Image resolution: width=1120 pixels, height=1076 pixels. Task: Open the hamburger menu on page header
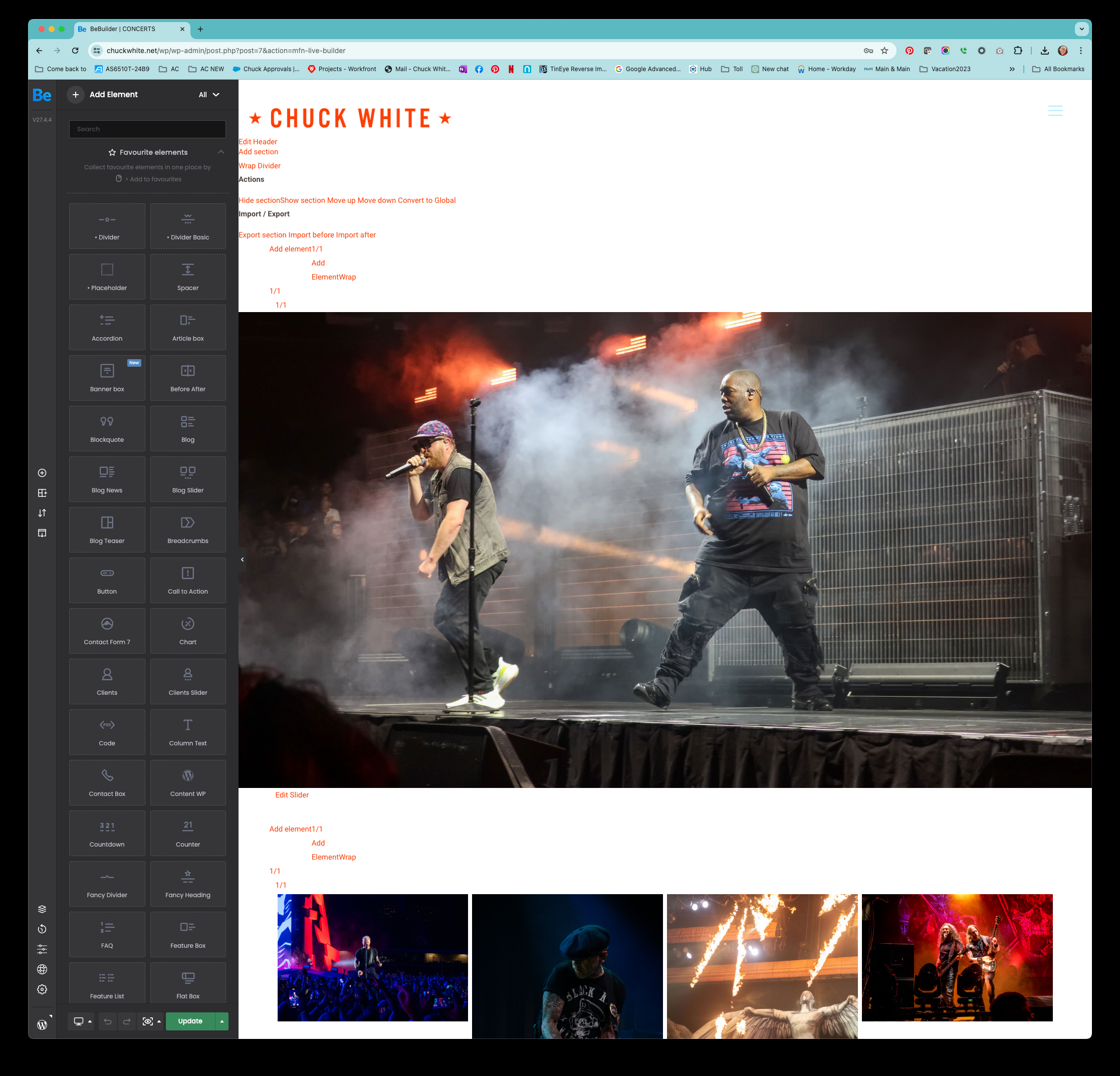[1055, 111]
